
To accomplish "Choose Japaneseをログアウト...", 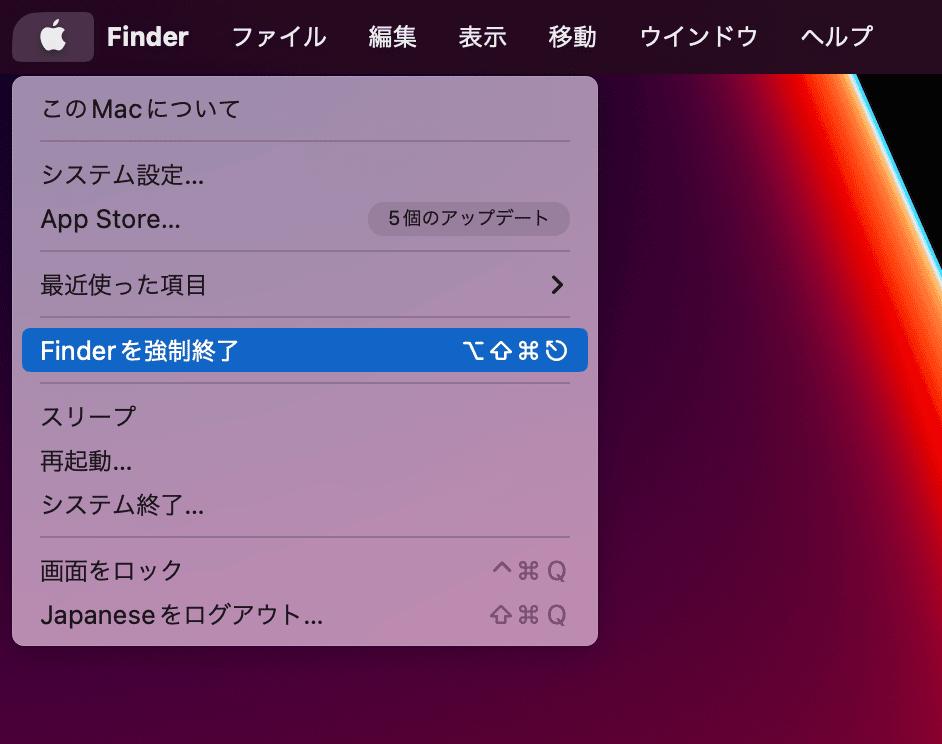I will [x=305, y=614].
